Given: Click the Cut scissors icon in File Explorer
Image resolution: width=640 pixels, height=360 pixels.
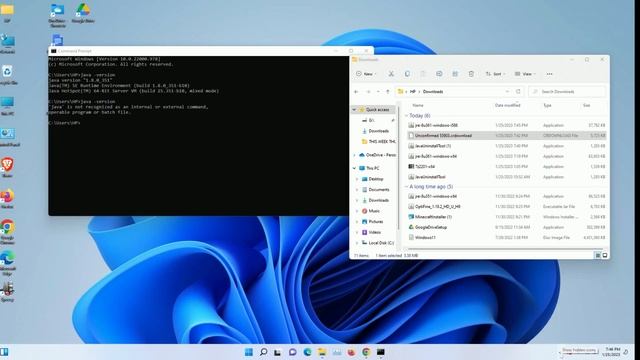Looking at the screenshot, I should (391, 74).
